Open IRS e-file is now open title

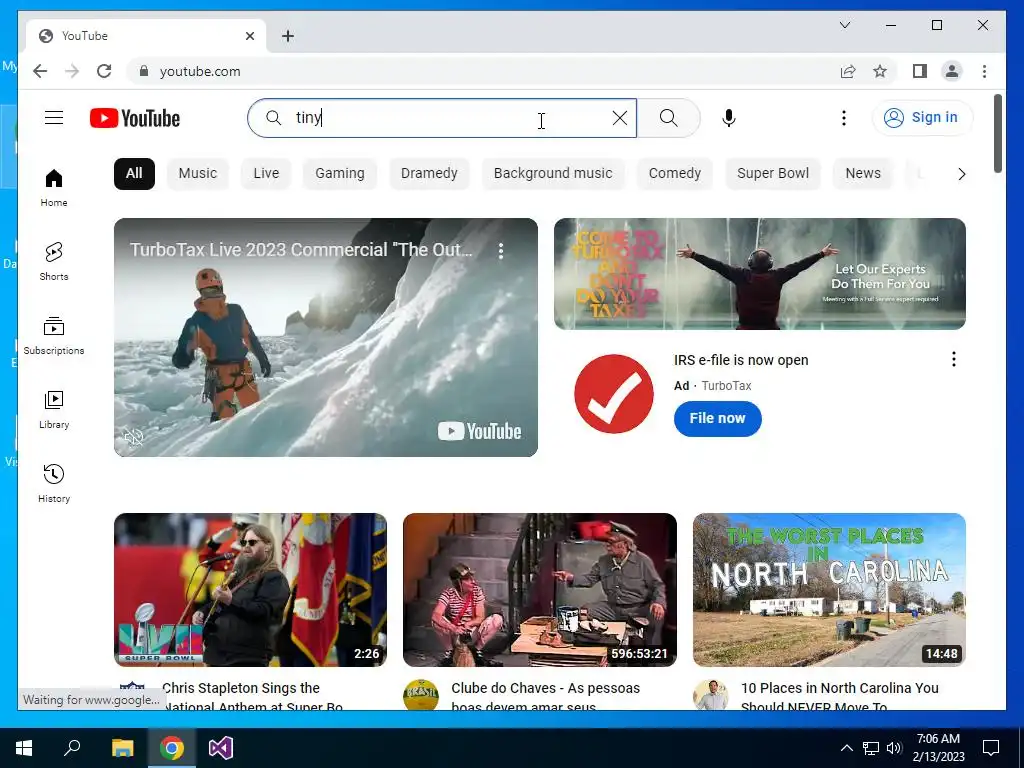coord(741,360)
